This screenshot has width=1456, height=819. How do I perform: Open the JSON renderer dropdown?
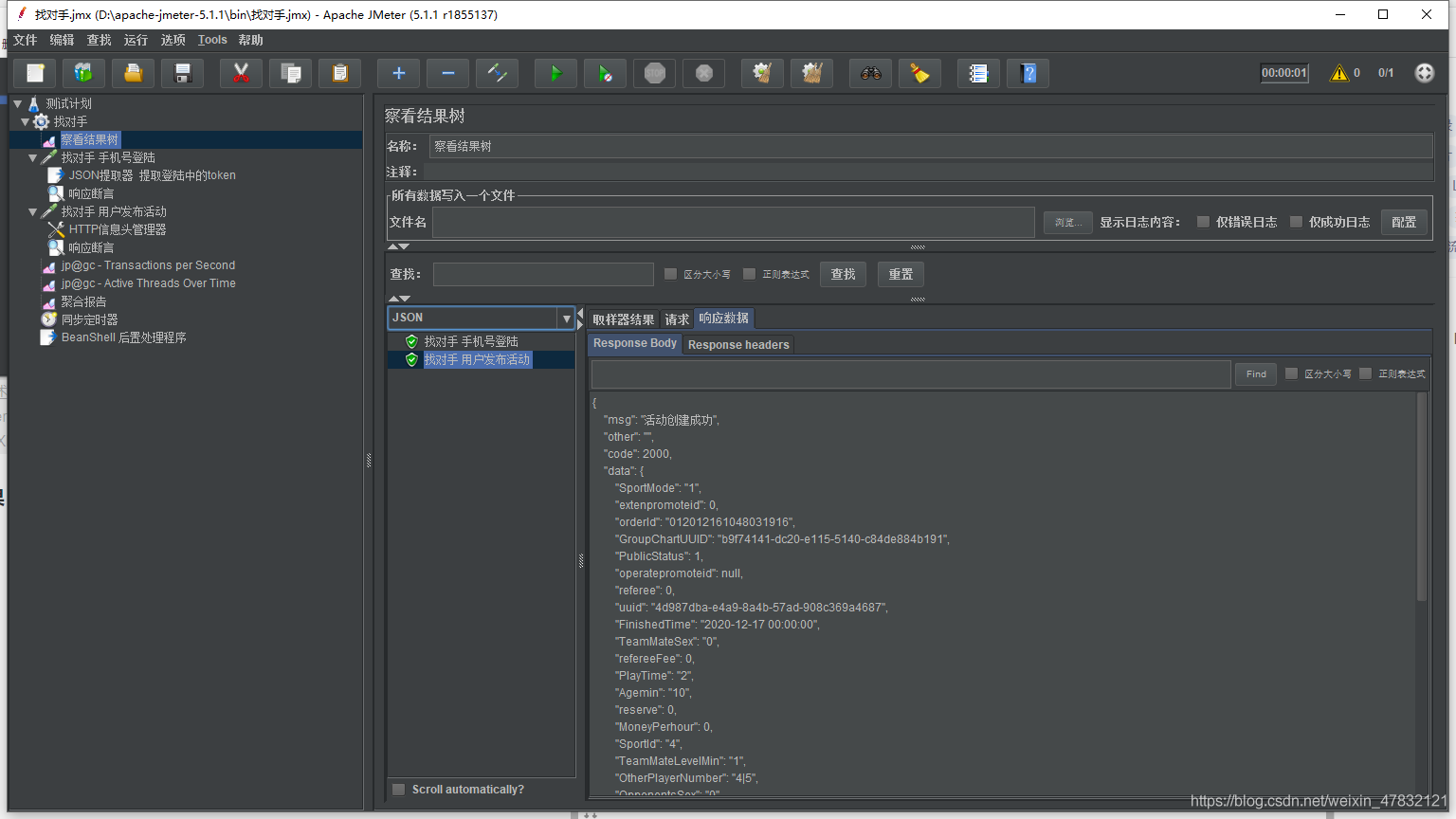pos(567,318)
